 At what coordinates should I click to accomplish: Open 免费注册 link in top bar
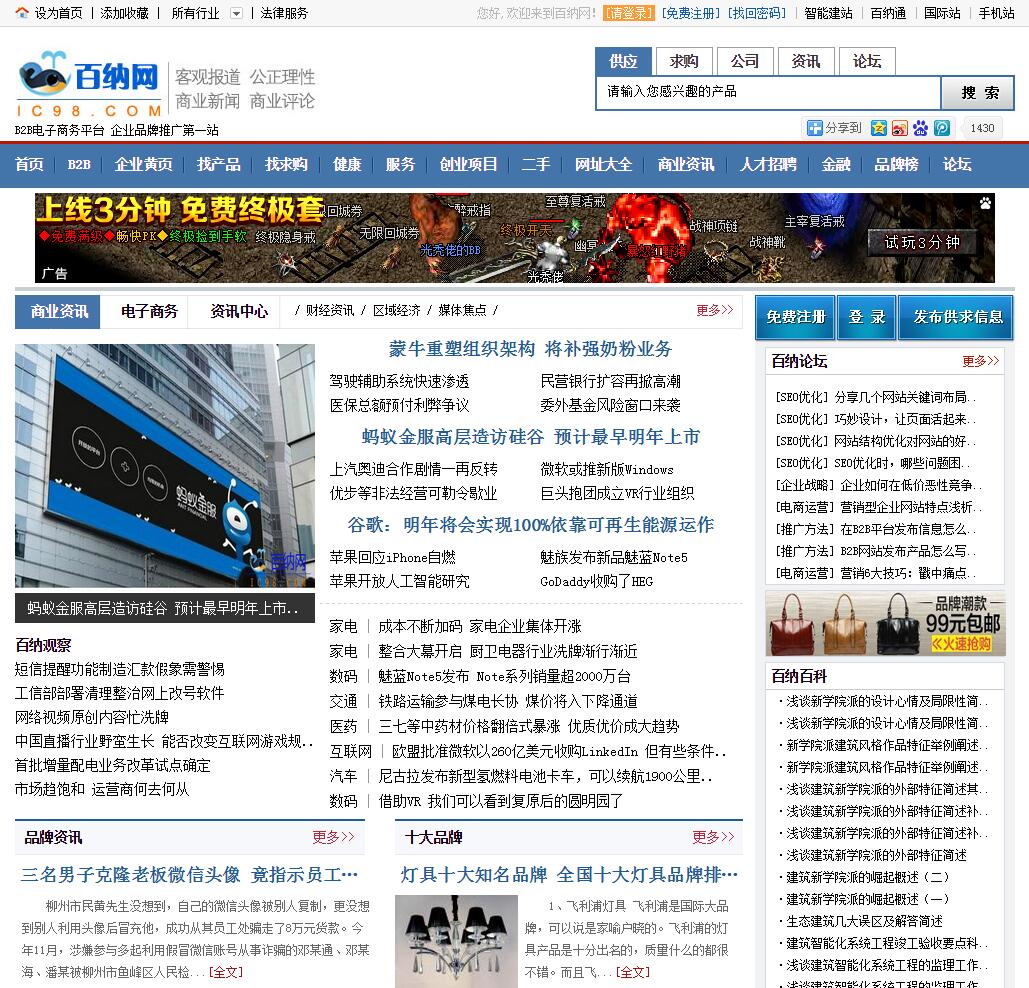[x=690, y=13]
